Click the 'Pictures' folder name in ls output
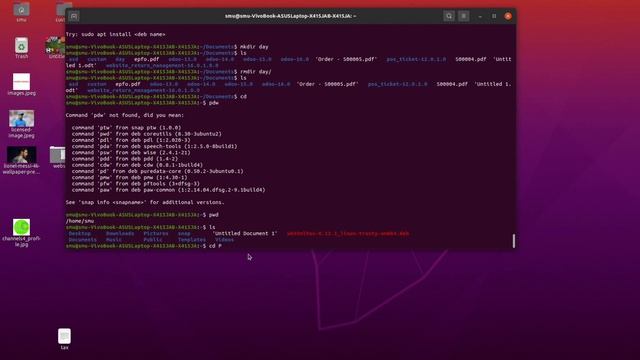The image size is (640, 360). 156,233
